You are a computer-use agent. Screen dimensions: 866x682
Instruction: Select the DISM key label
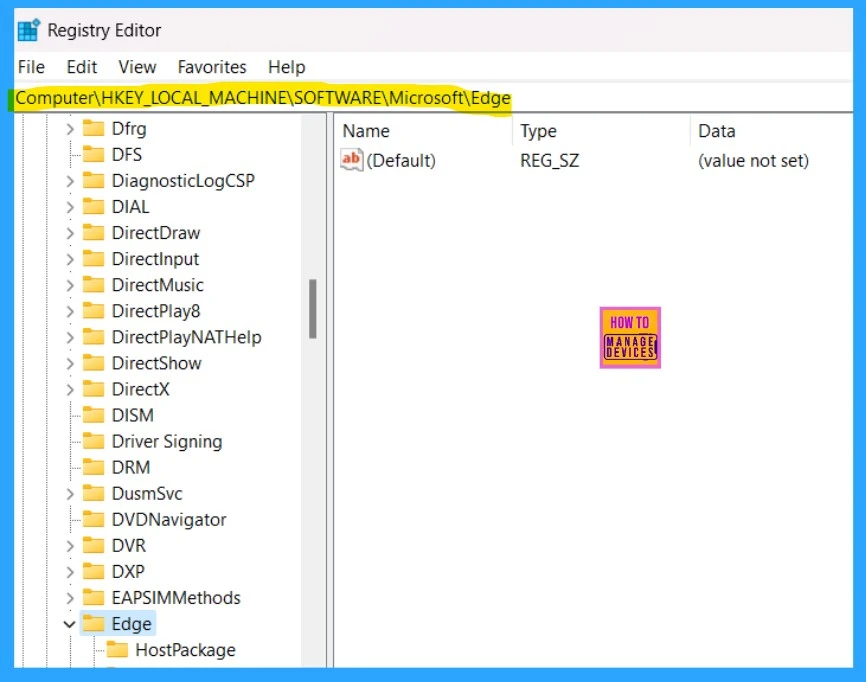click(133, 415)
